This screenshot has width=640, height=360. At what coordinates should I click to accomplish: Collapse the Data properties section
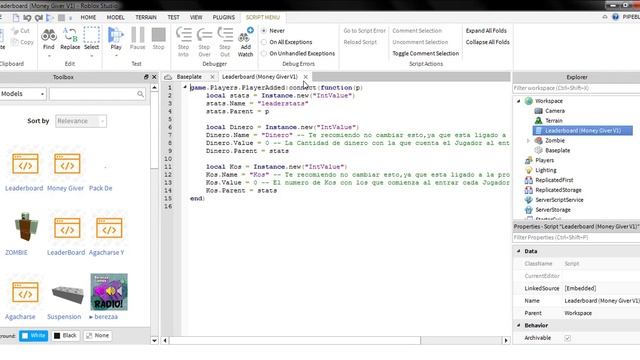pos(519,251)
